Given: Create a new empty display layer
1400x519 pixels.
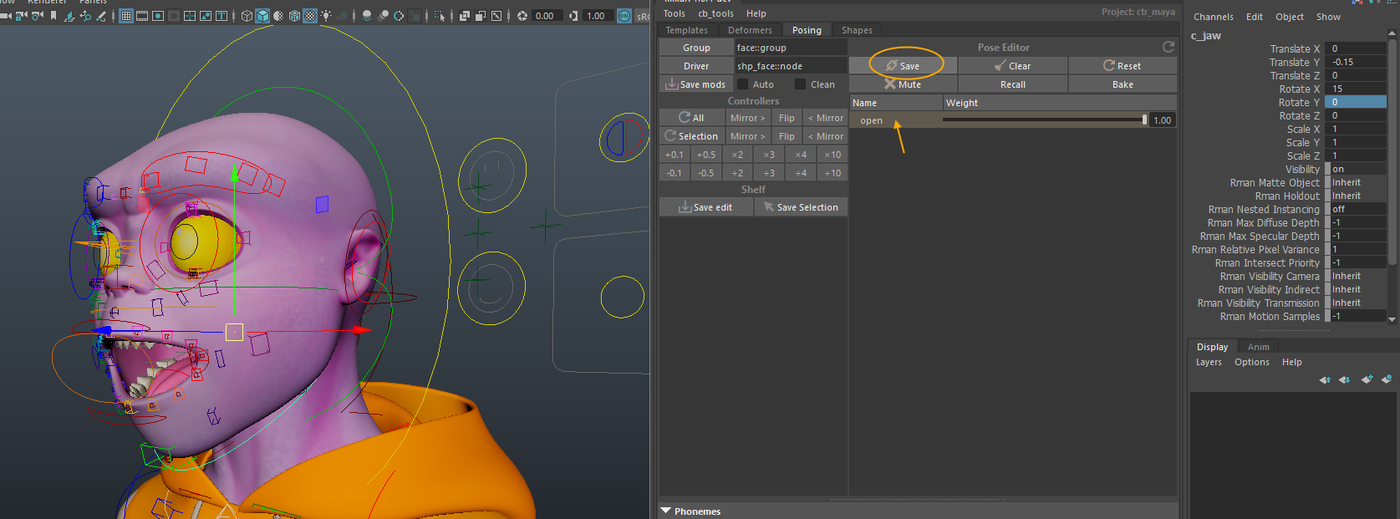Looking at the screenshot, I should [x=1365, y=380].
